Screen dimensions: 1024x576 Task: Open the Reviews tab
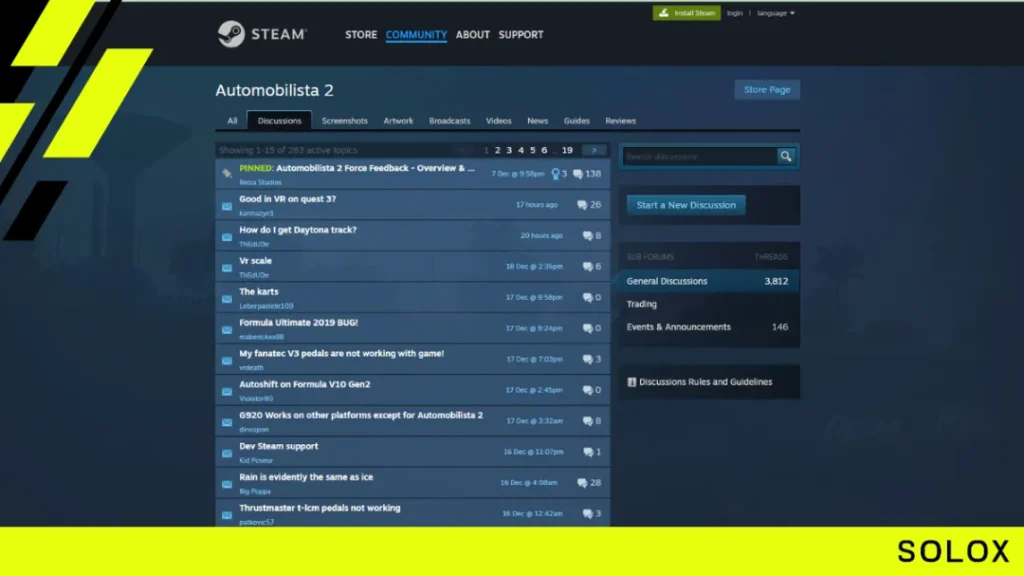click(x=620, y=121)
